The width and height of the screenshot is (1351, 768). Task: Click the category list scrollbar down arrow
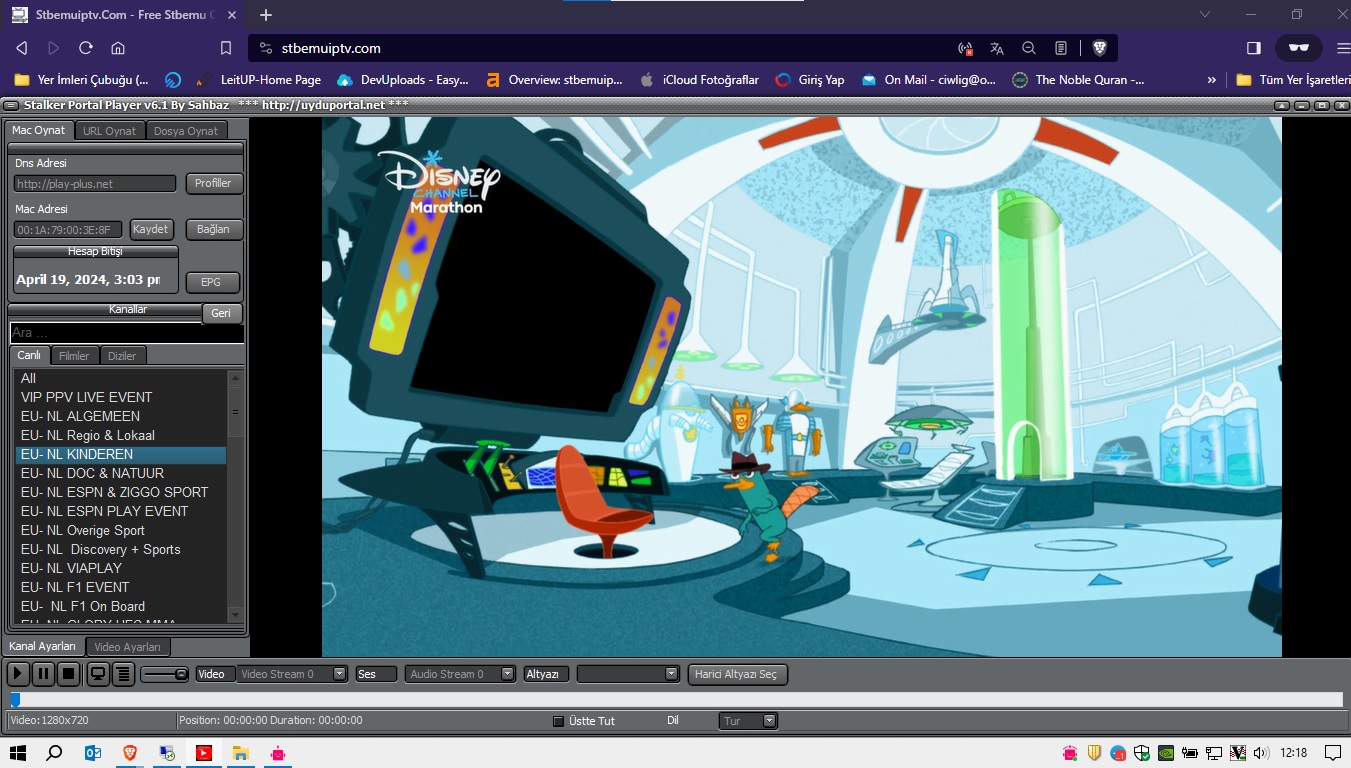tap(235, 614)
